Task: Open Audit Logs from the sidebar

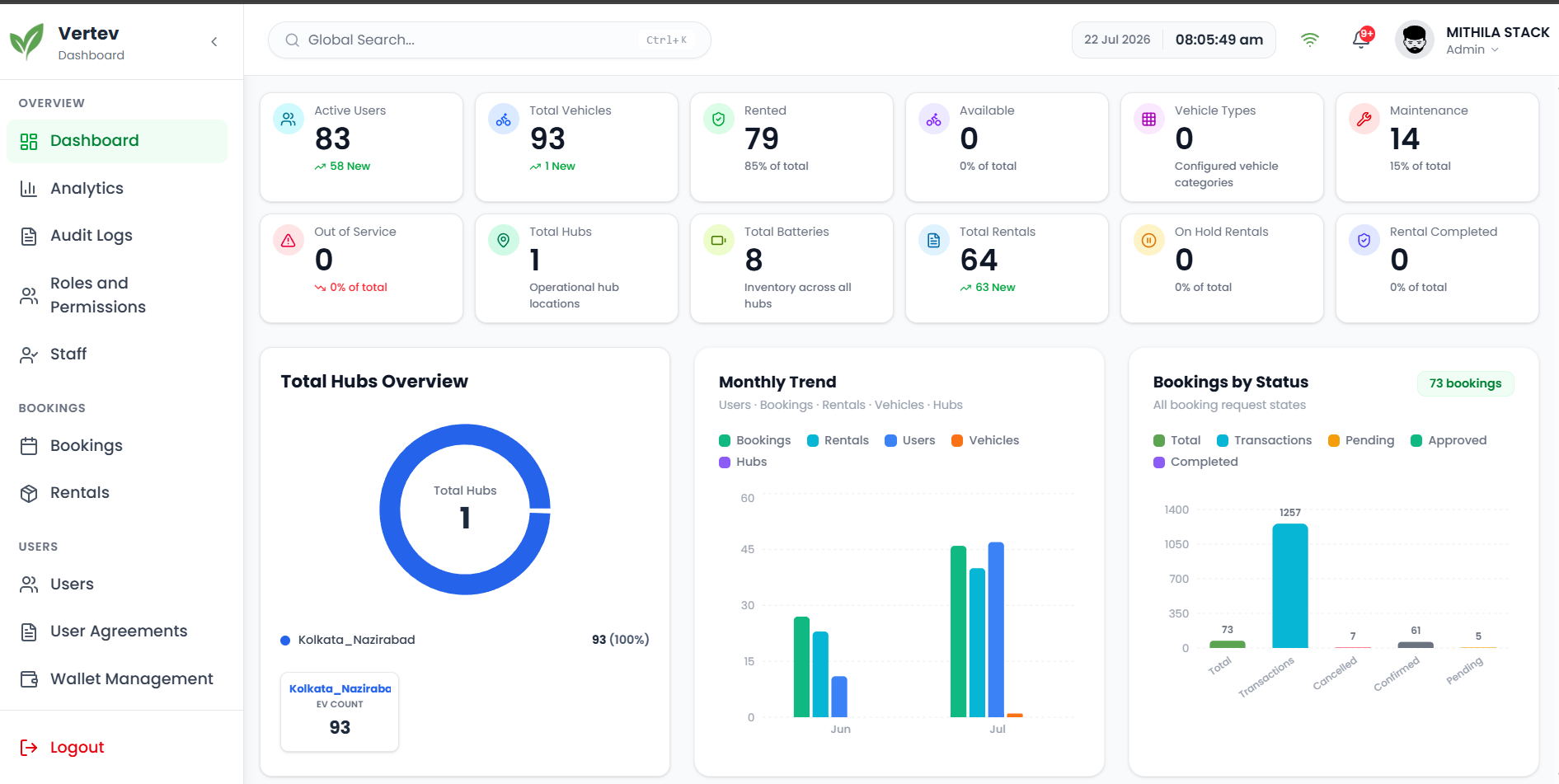Action: tap(117, 236)
